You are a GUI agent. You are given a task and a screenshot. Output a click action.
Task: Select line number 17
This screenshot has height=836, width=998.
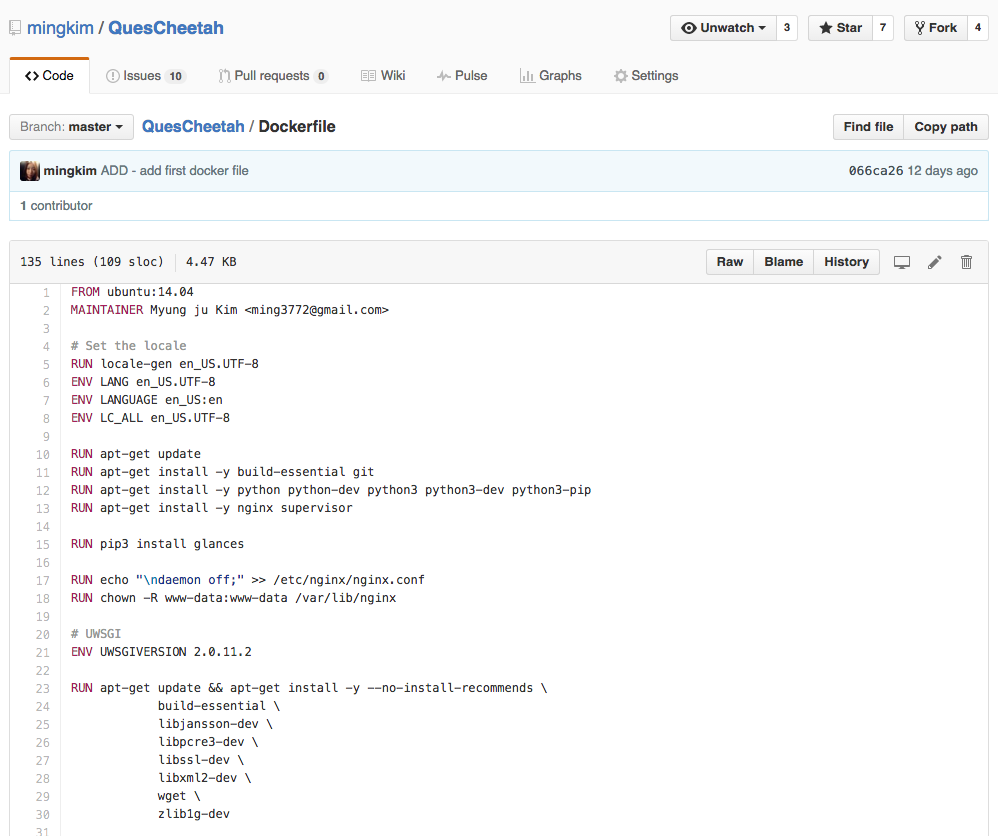[43, 581]
